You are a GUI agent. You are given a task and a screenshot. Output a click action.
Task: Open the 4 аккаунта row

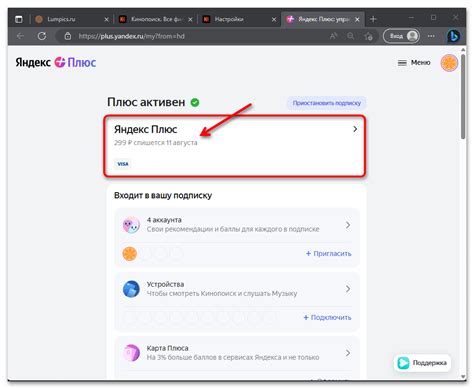237,224
